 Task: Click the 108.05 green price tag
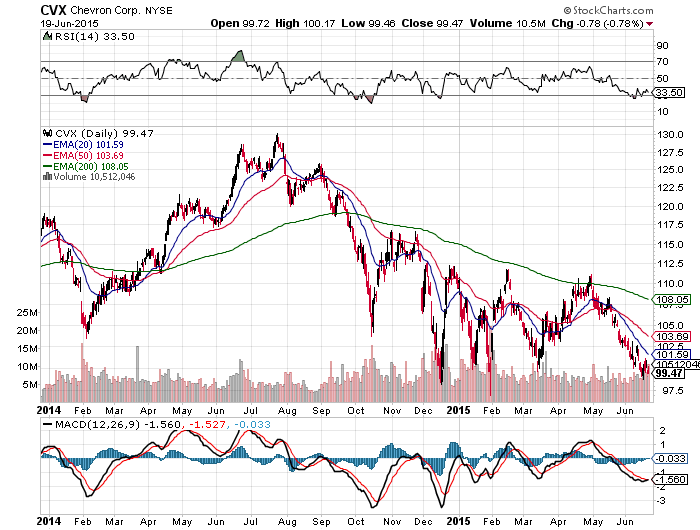click(672, 300)
